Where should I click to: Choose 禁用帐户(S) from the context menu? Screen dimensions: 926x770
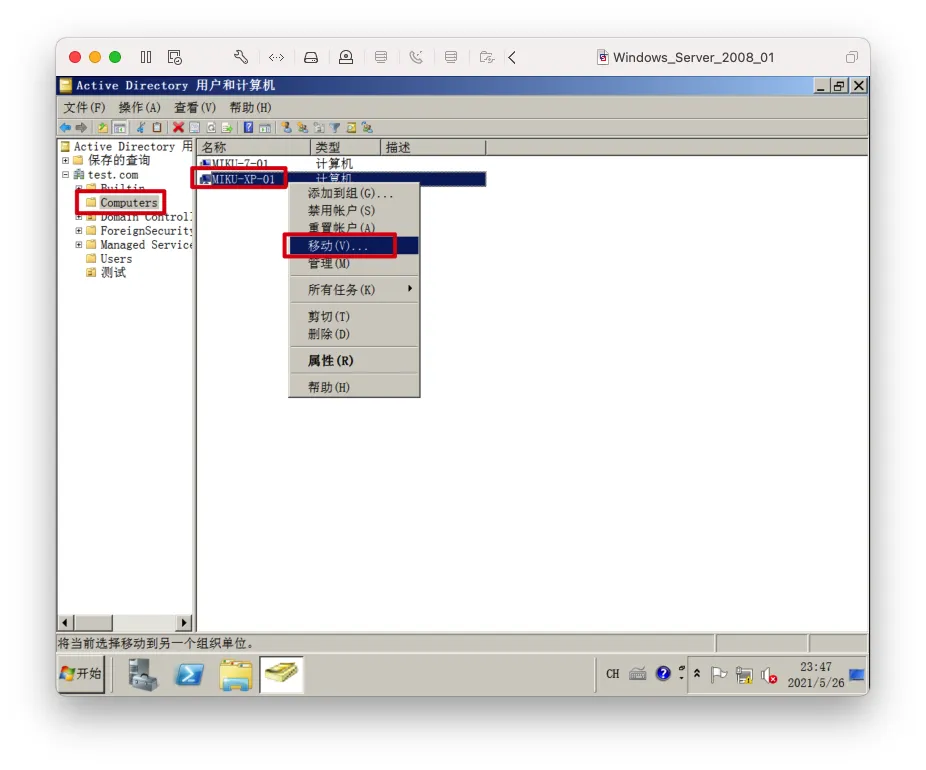tap(354, 210)
